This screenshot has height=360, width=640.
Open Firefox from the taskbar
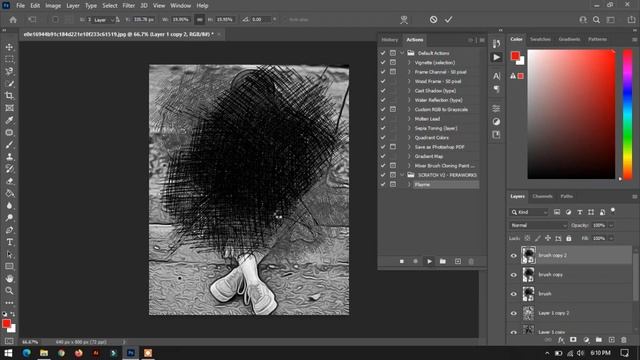[78, 353]
